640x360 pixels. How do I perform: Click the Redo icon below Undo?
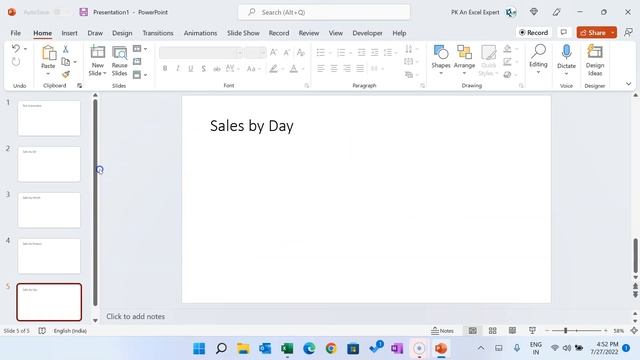(x=16, y=62)
